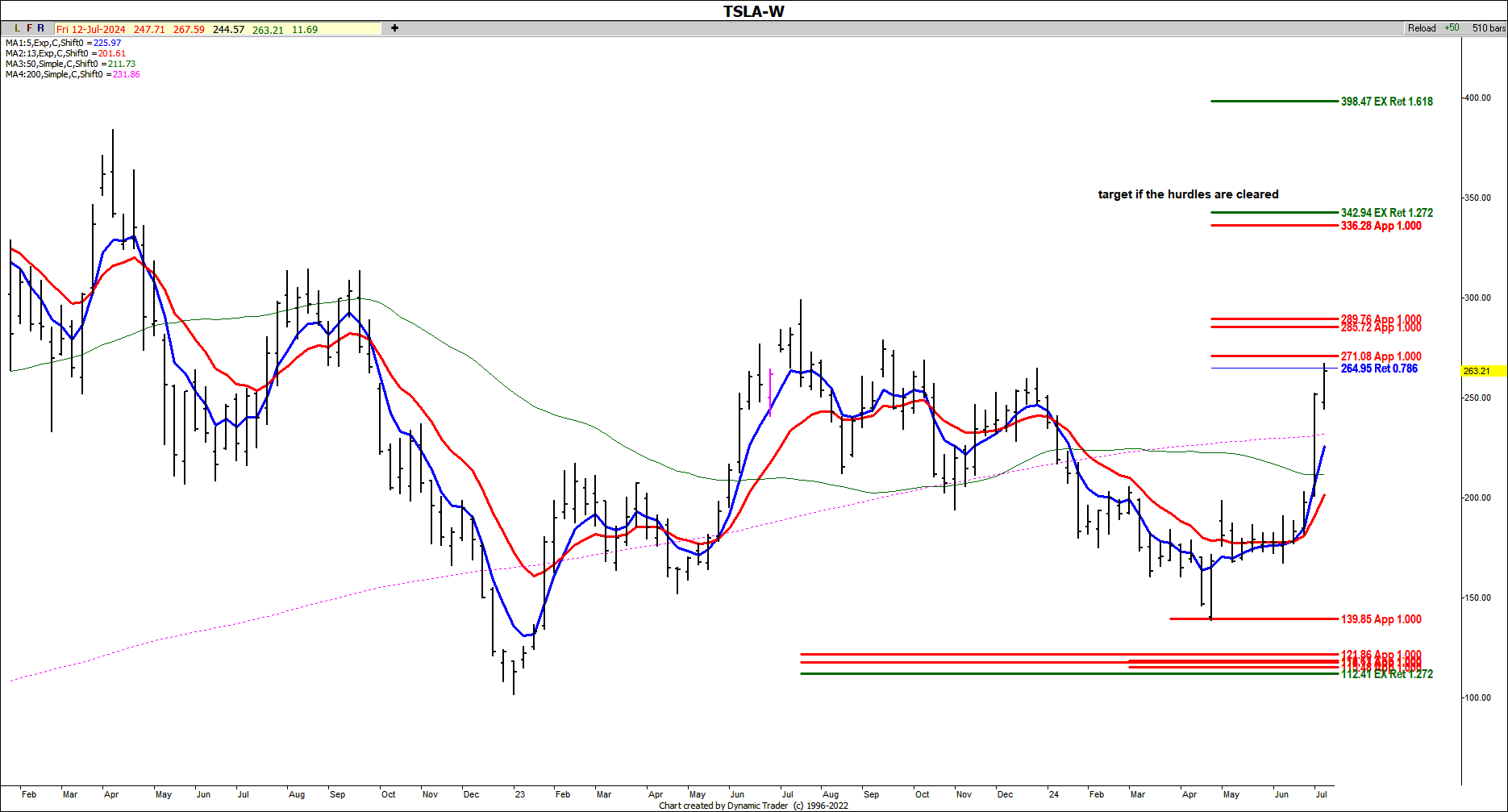Click the 350.00 price axis label
1508x812 pixels.
click(x=1477, y=198)
